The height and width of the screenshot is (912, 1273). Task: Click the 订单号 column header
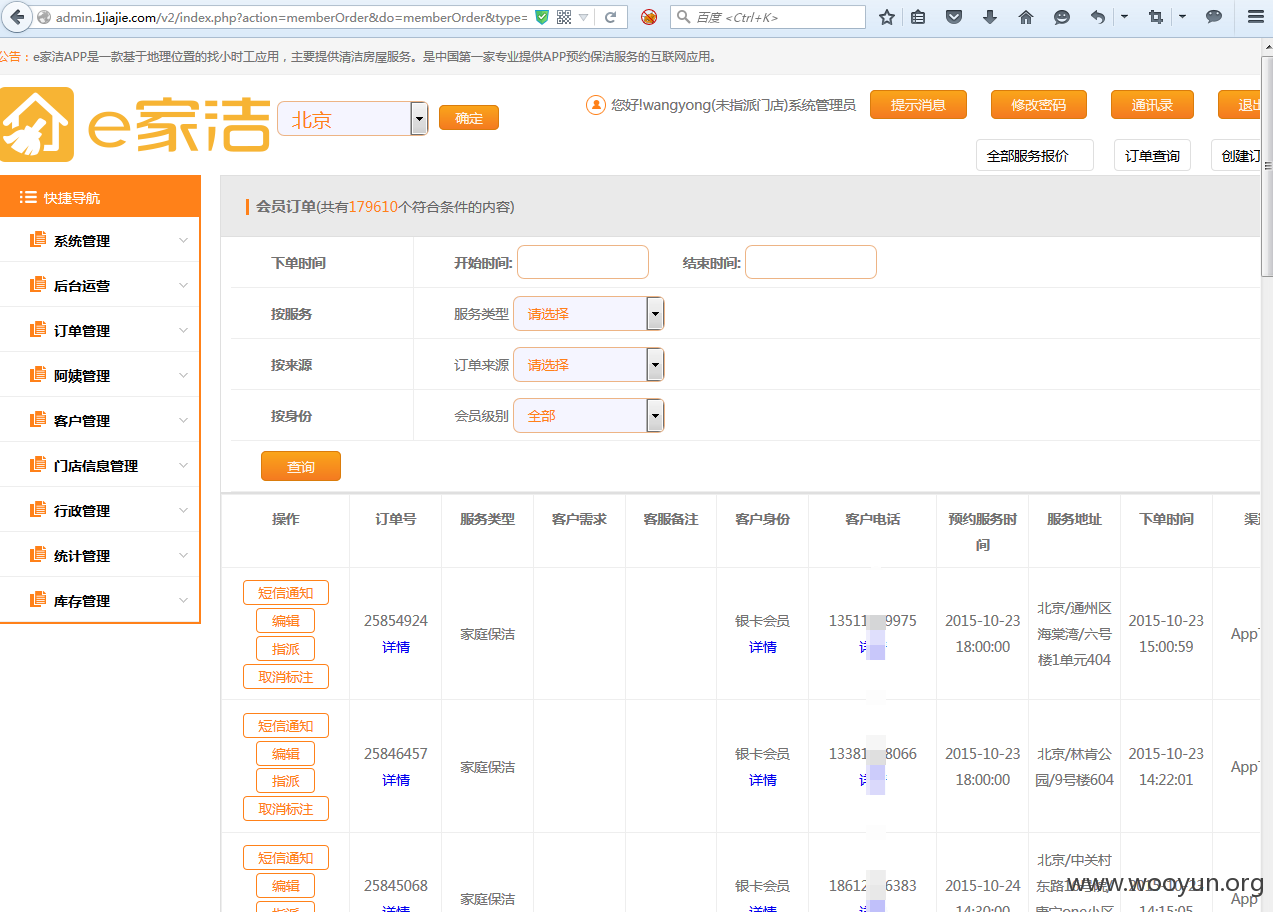396,519
